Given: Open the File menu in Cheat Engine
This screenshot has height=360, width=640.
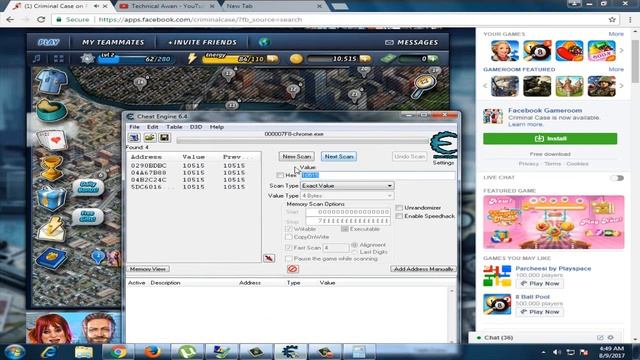Looking at the screenshot, I should click(x=134, y=127).
